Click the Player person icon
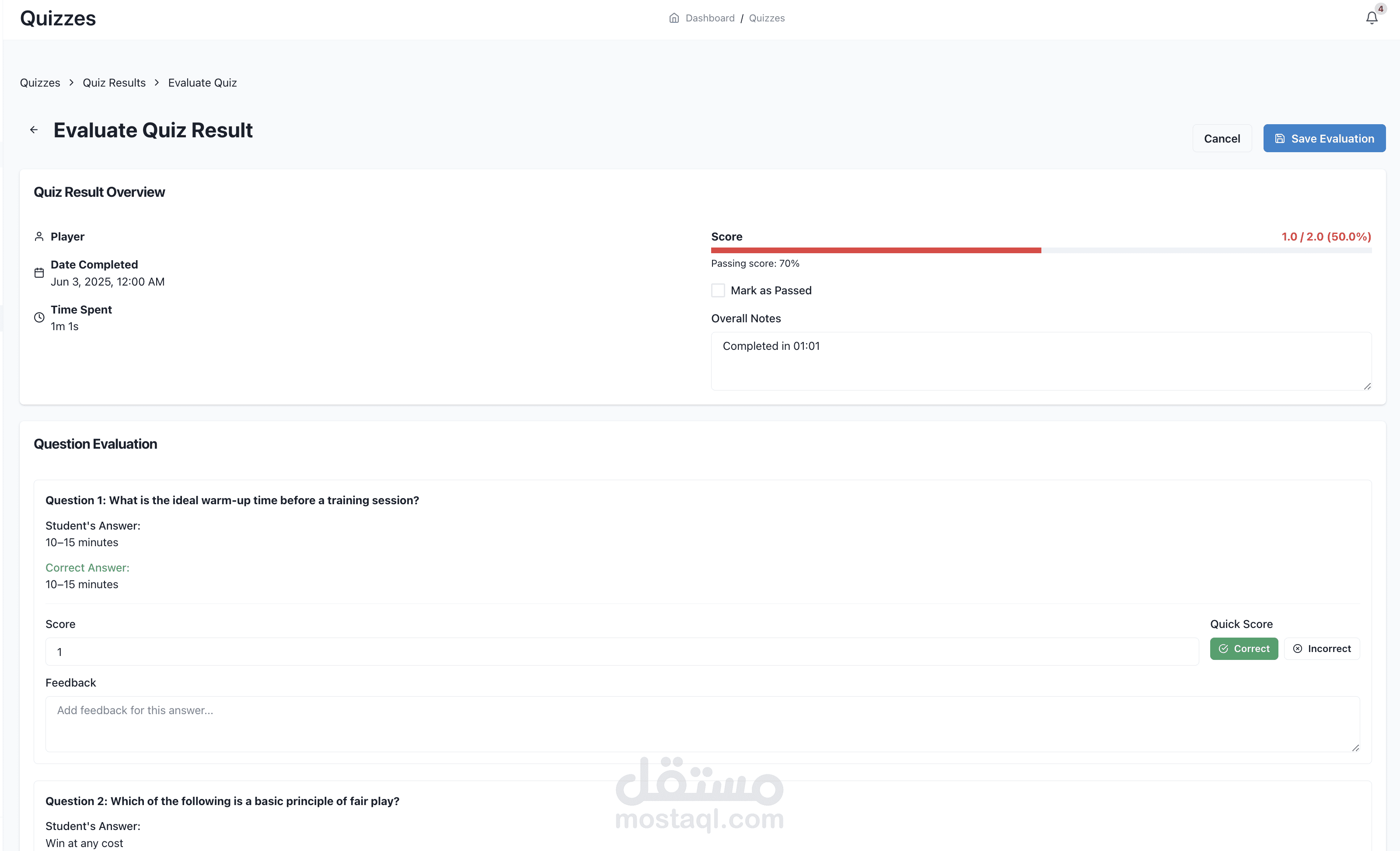Image resolution: width=1400 pixels, height=851 pixels. pyautogui.click(x=39, y=237)
